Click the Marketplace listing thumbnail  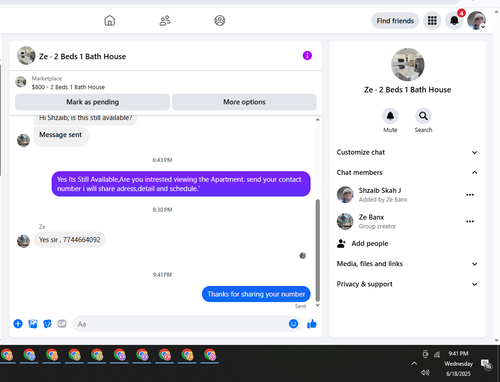pyautogui.click(x=21, y=82)
